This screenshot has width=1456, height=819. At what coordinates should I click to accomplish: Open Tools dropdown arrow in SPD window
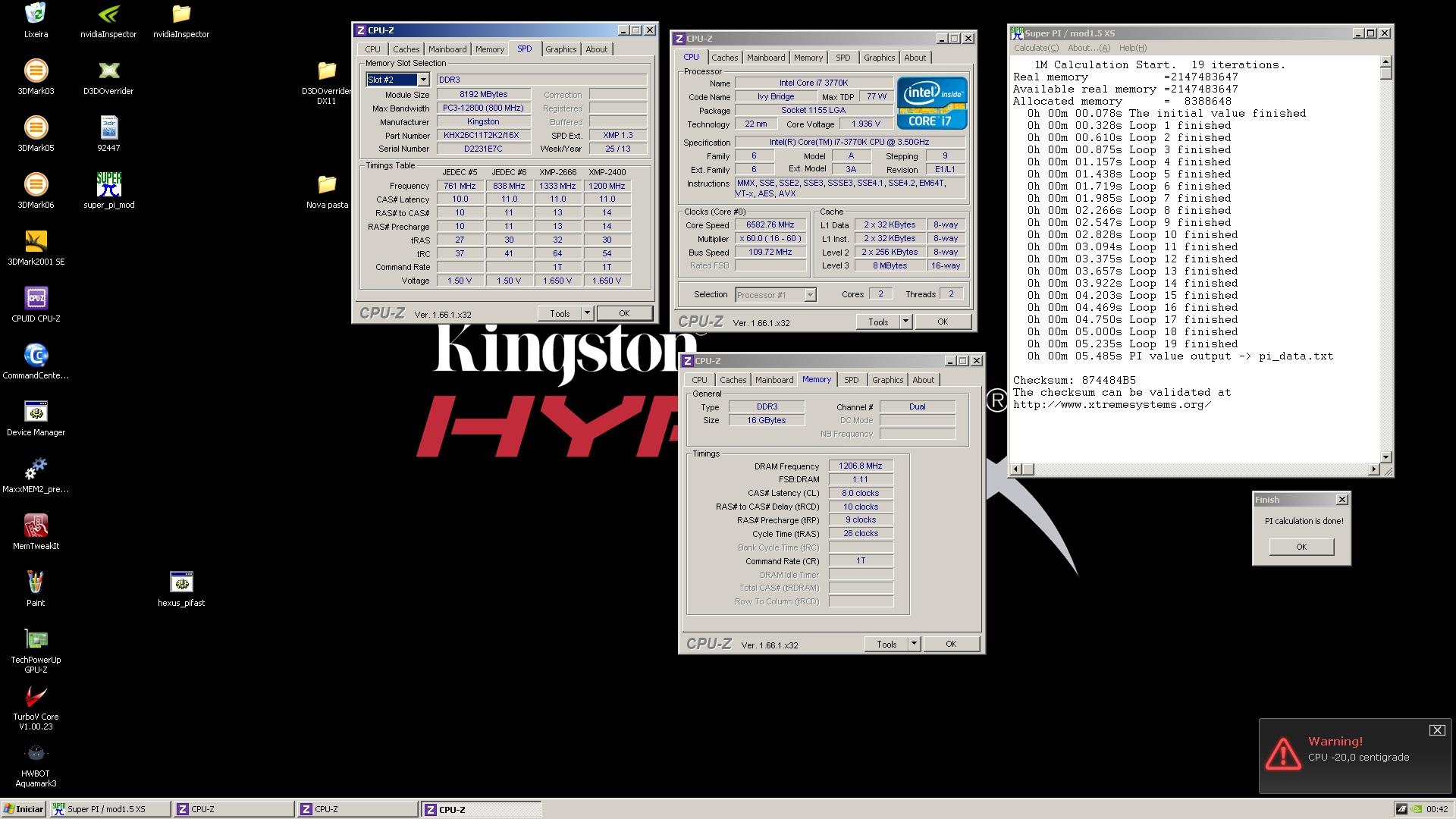586,313
